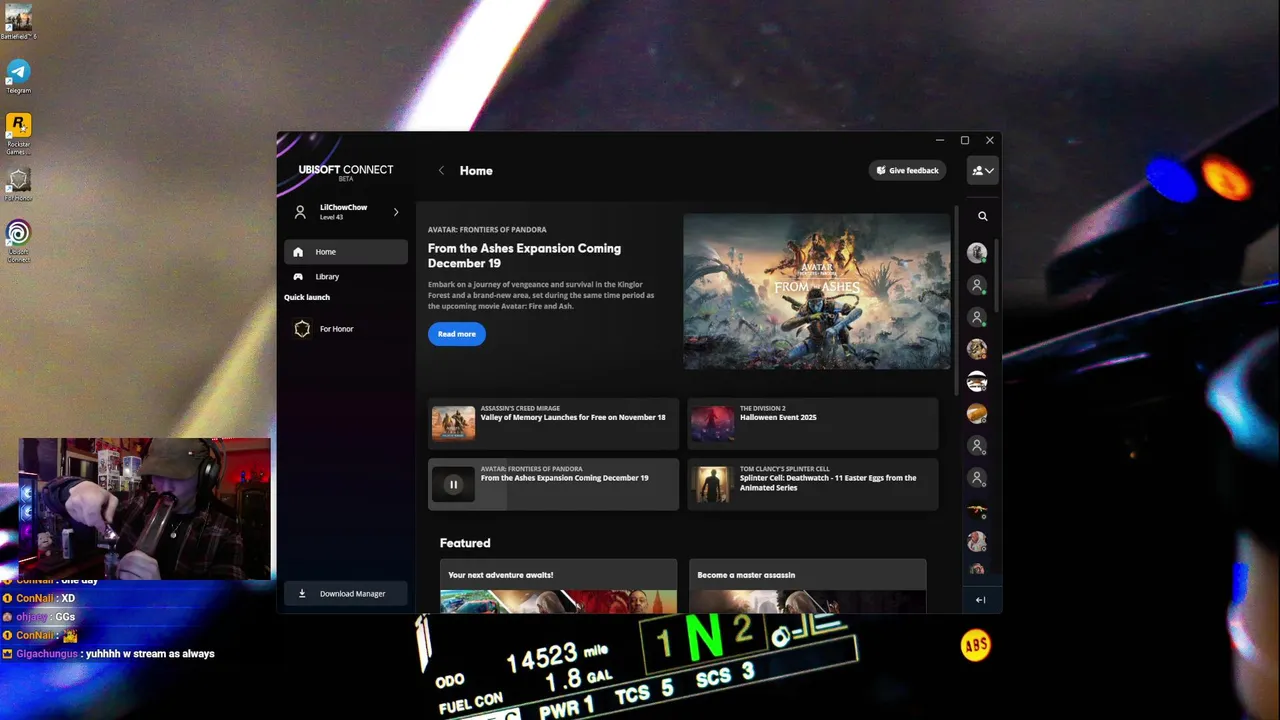
Task: Open The Division 2 Halloween Event 2025 news
Action: [x=813, y=423]
